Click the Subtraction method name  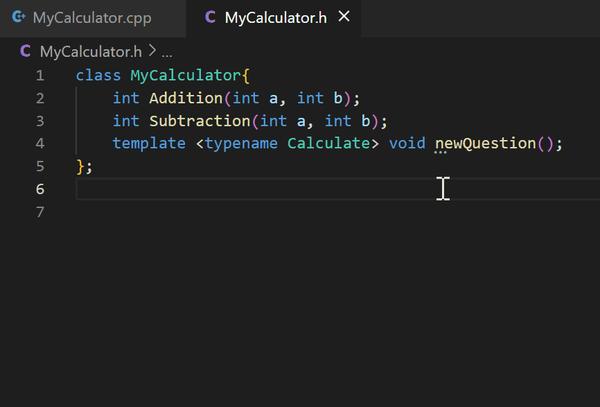pyautogui.click(x=199, y=121)
